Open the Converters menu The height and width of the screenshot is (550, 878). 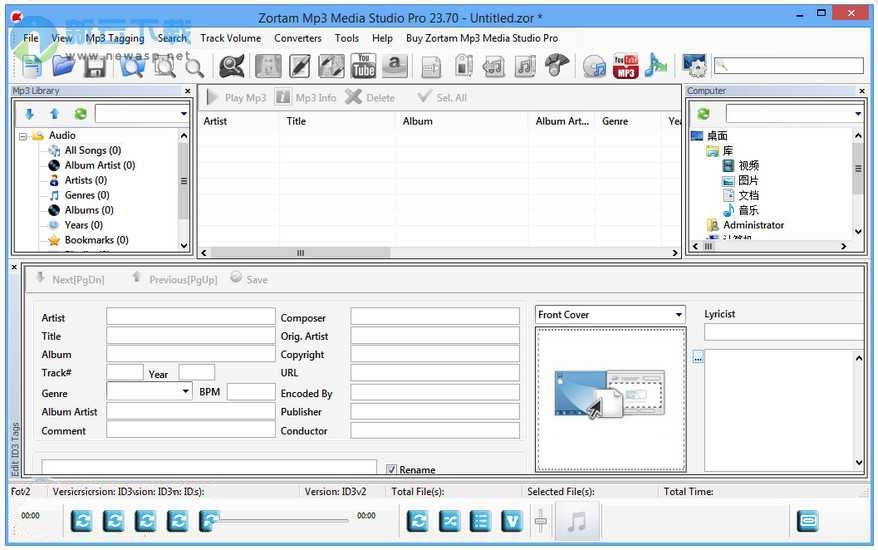(x=298, y=38)
